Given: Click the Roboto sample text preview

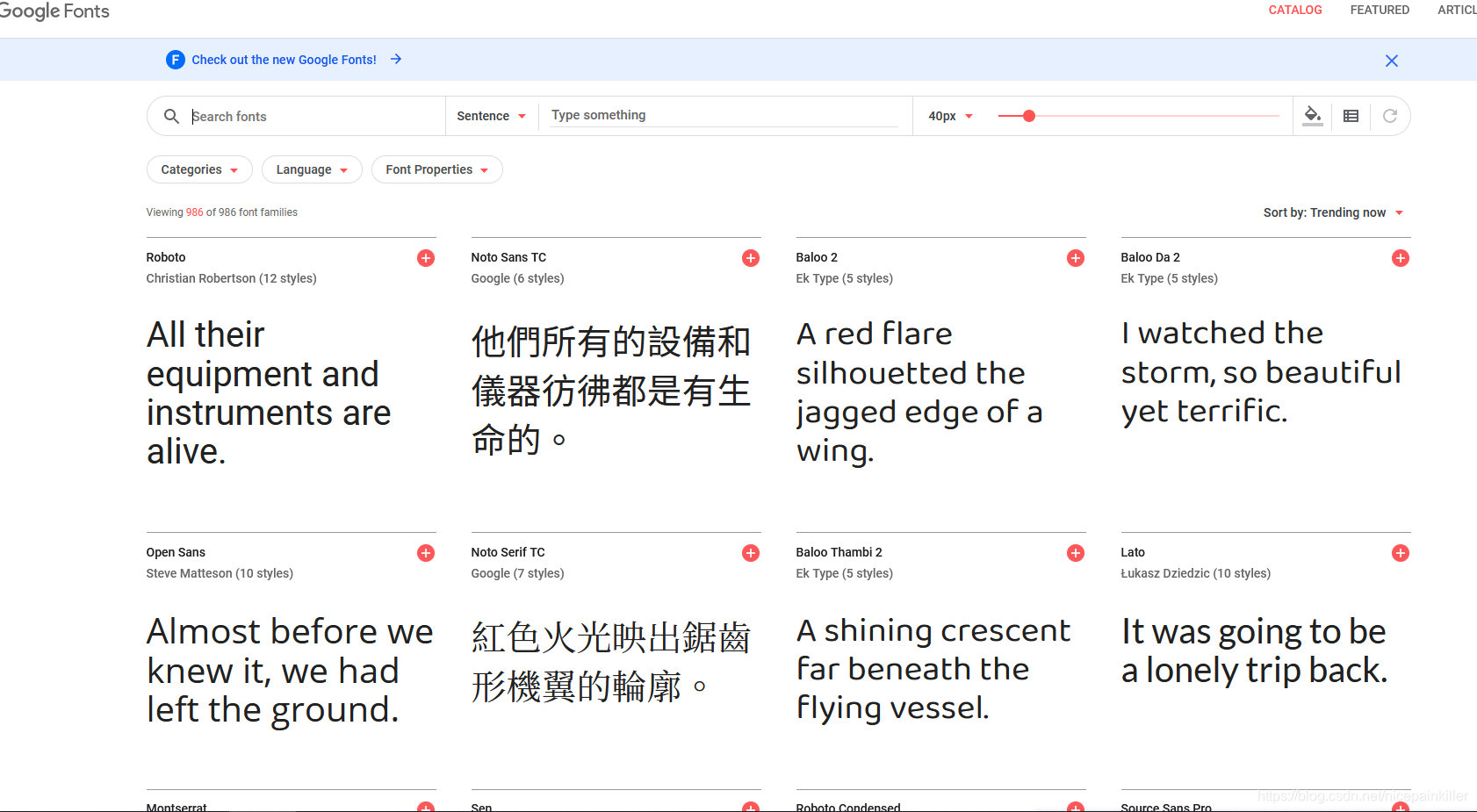Looking at the screenshot, I should 269,392.
